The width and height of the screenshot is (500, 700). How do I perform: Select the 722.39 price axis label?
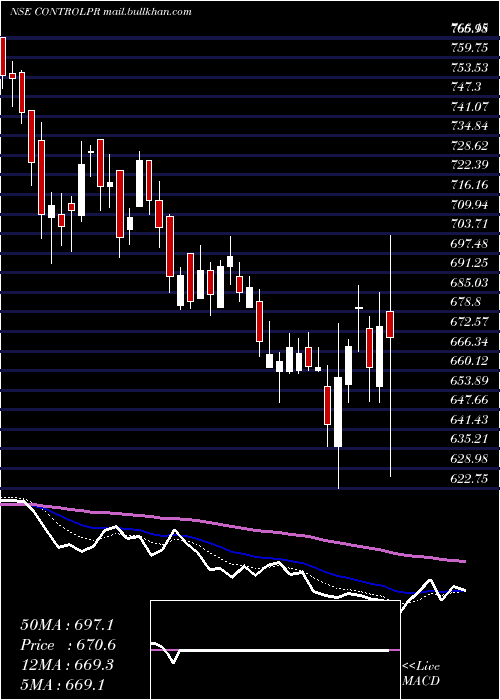tap(469, 165)
